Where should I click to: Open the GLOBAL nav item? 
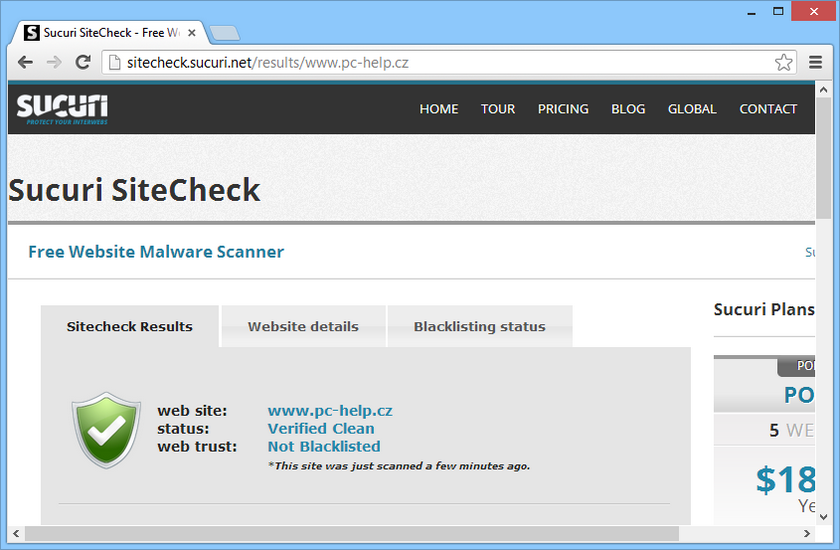coord(692,109)
